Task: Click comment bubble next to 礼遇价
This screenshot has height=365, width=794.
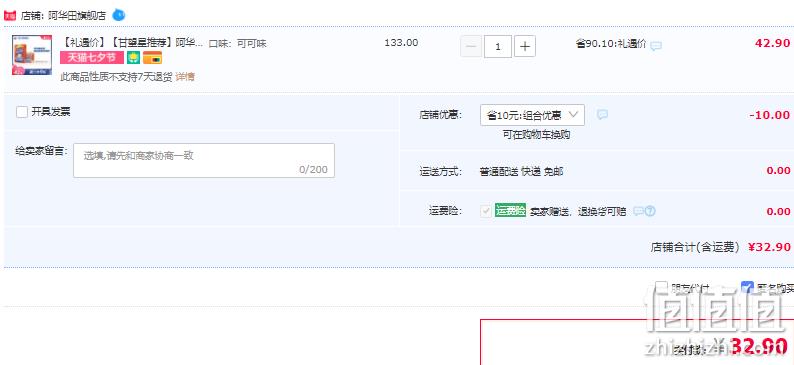Action: [656, 46]
